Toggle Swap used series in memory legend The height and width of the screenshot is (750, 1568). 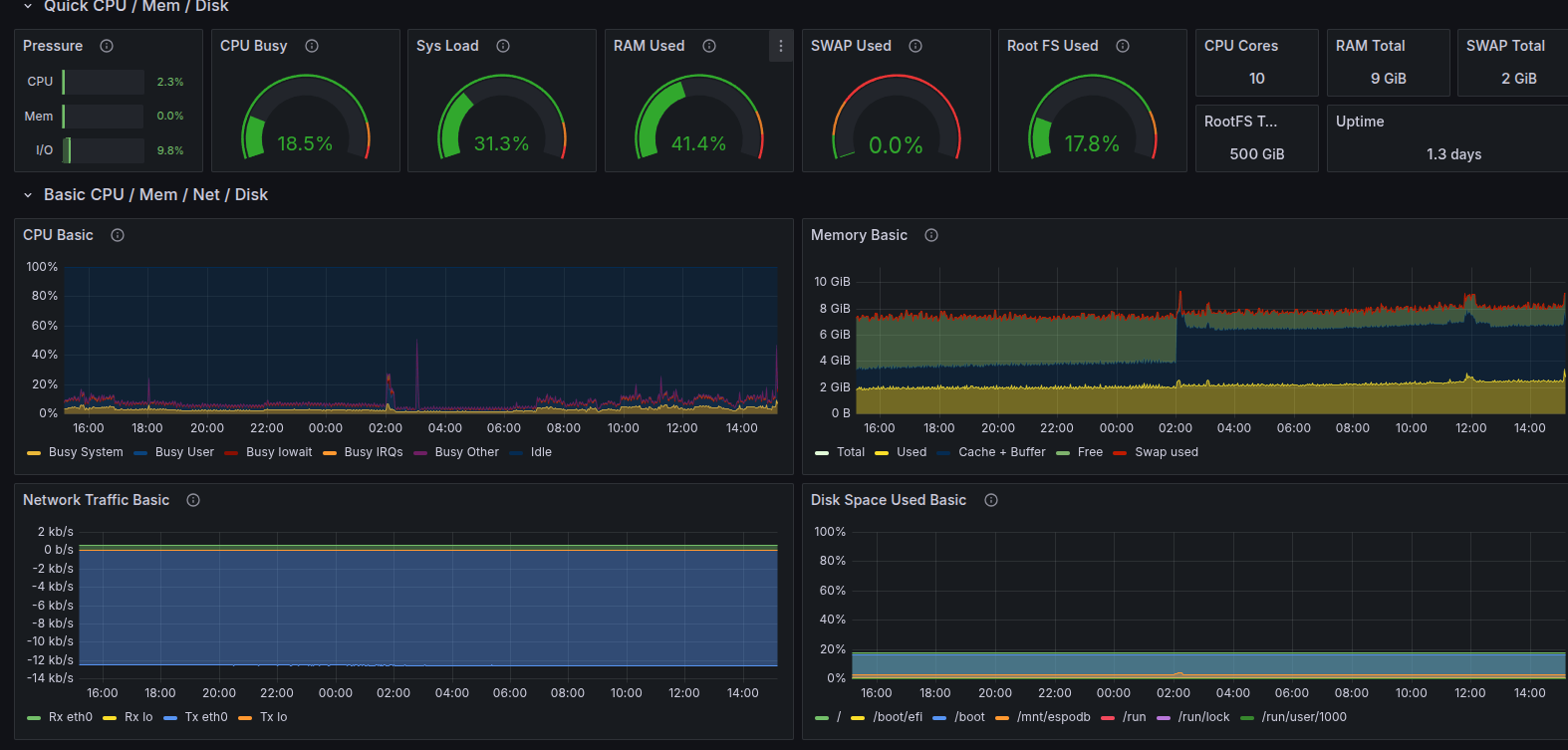point(1166,452)
